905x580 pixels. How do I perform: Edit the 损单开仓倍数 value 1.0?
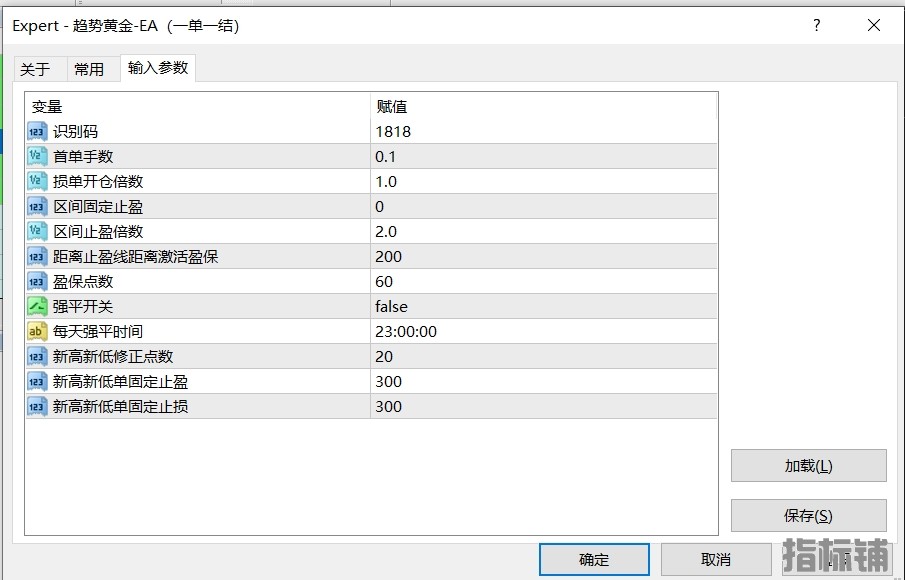544,181
